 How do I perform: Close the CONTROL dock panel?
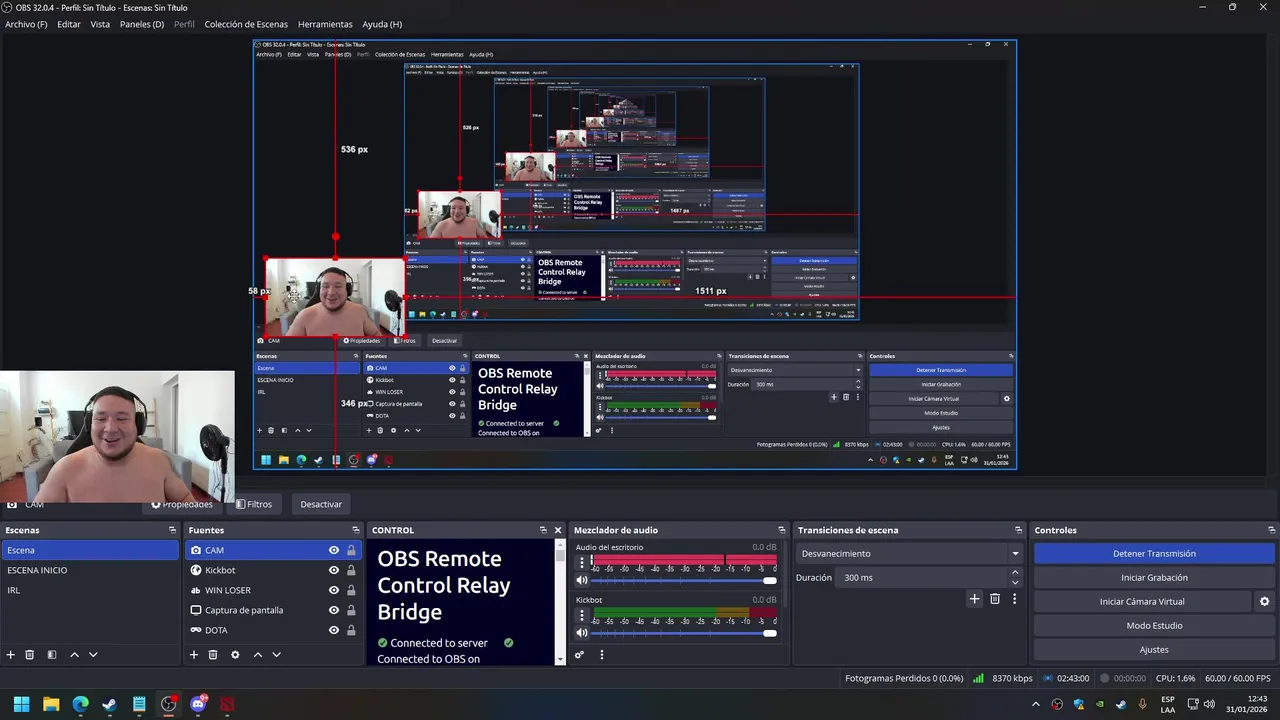pyautogui.click(x=558, y=530)
